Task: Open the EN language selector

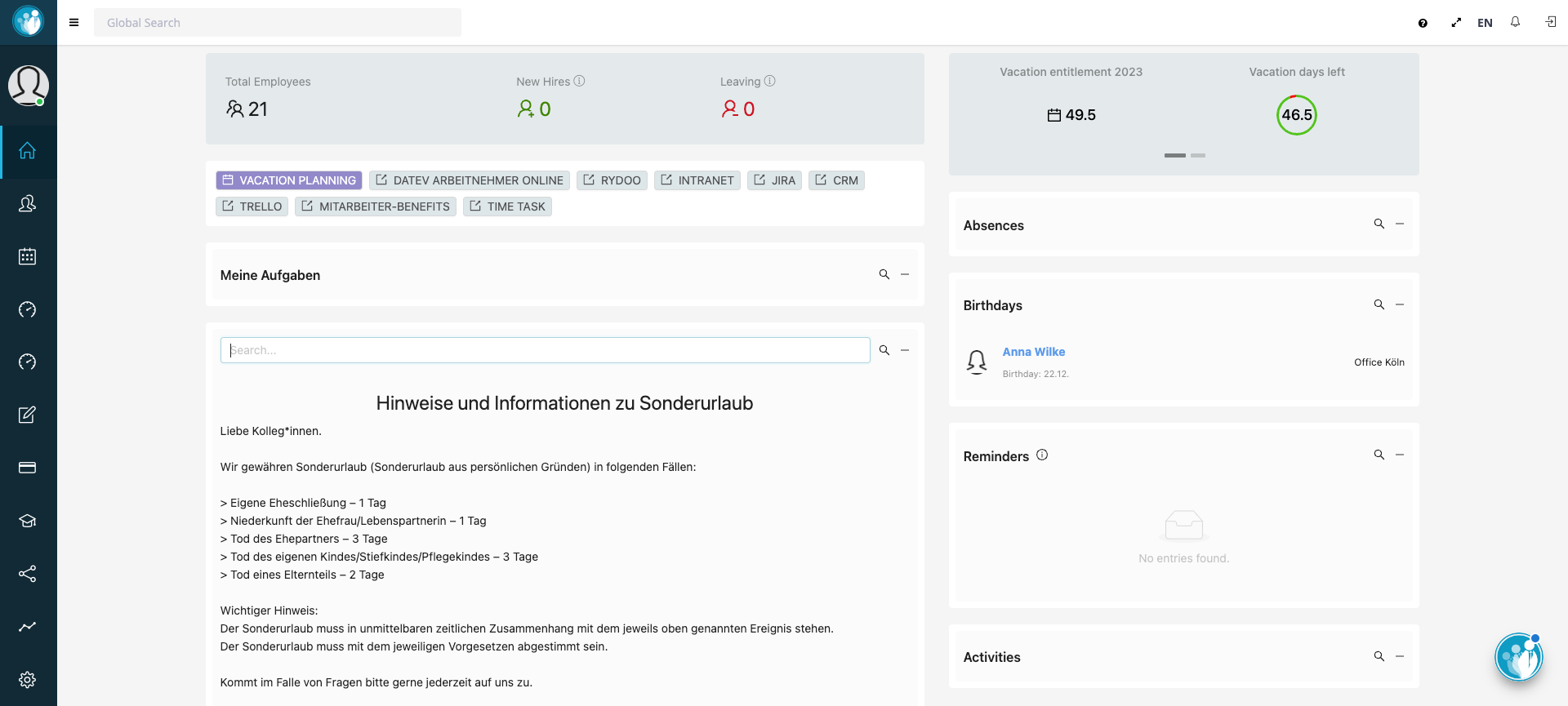Action: [1485, 23]
